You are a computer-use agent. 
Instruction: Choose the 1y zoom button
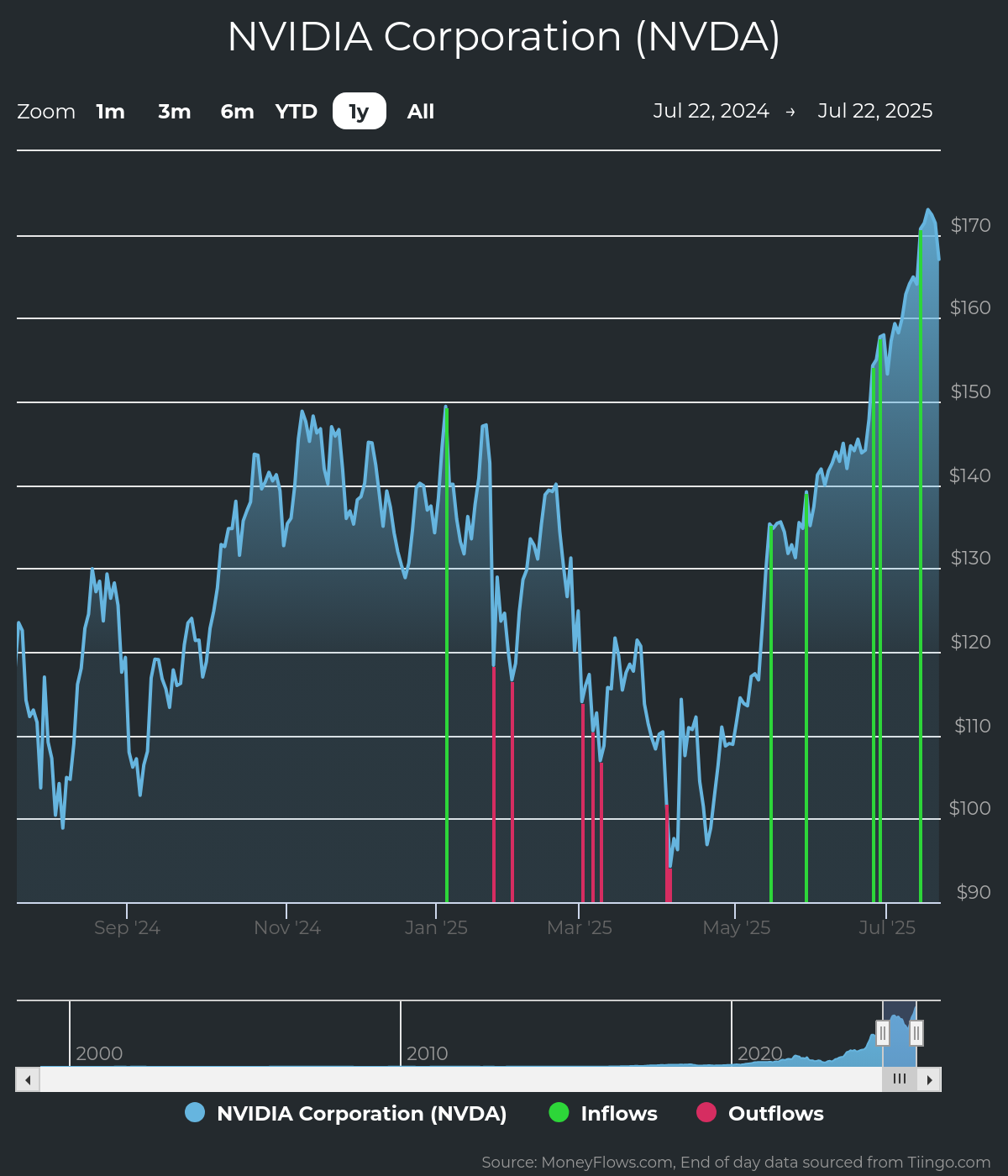[x=360, y=112]
